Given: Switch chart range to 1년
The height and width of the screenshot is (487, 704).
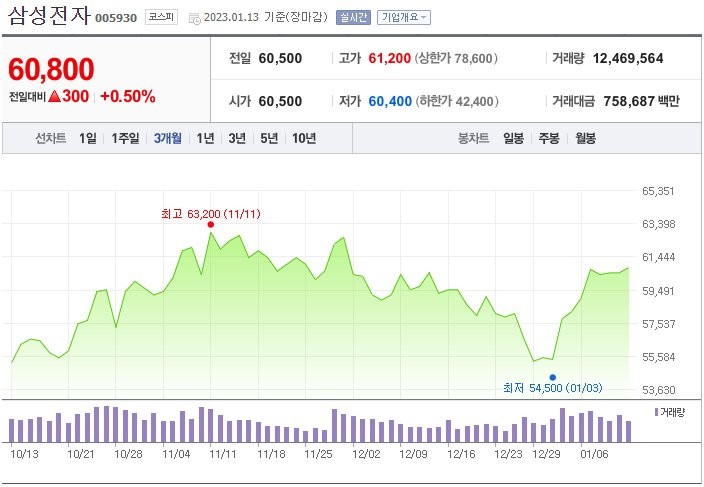Looking at the screenshot, I should pyautogui.click(x=205, y=138).
